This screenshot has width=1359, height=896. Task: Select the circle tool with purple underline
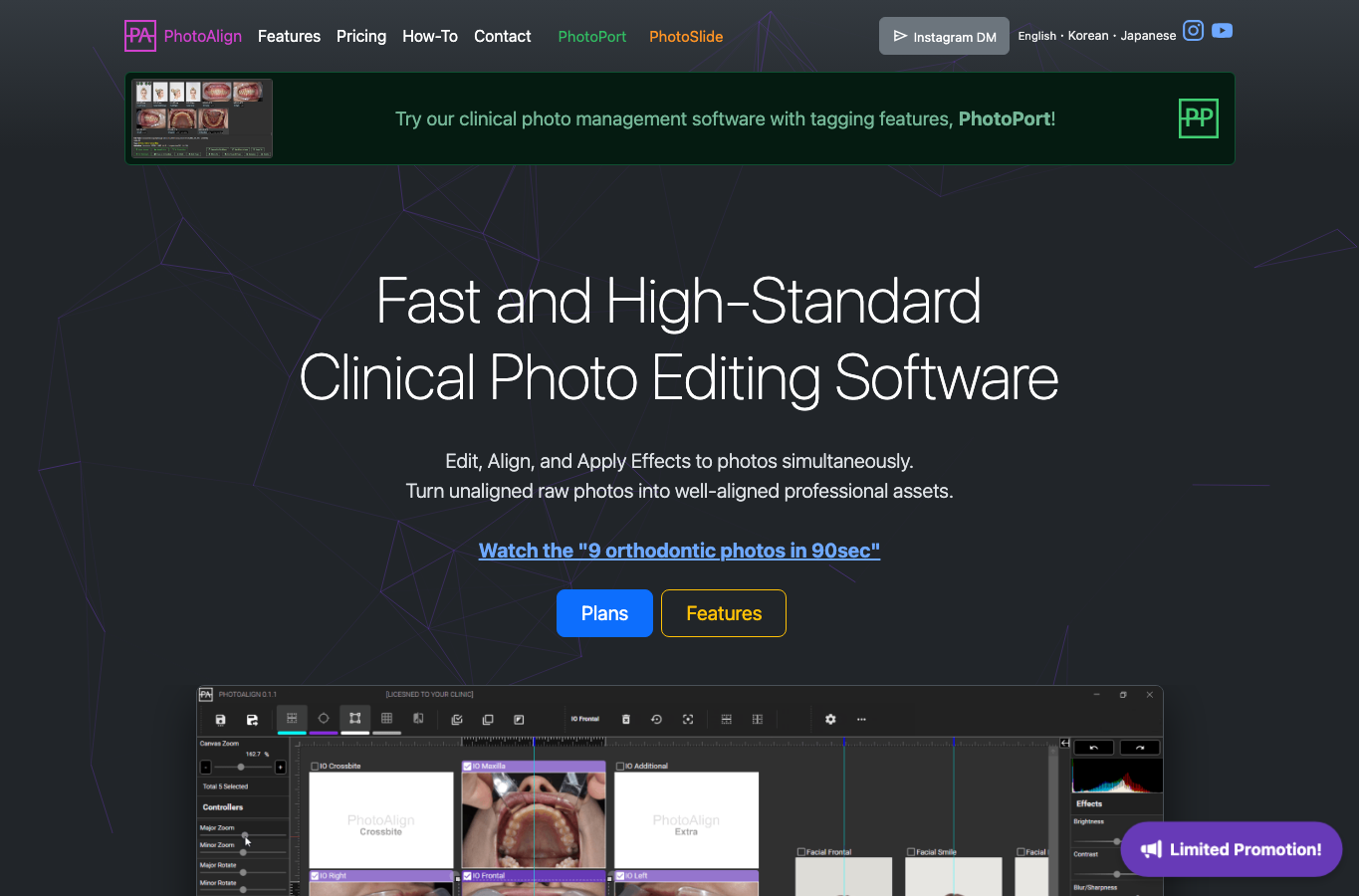coord(324,718)
